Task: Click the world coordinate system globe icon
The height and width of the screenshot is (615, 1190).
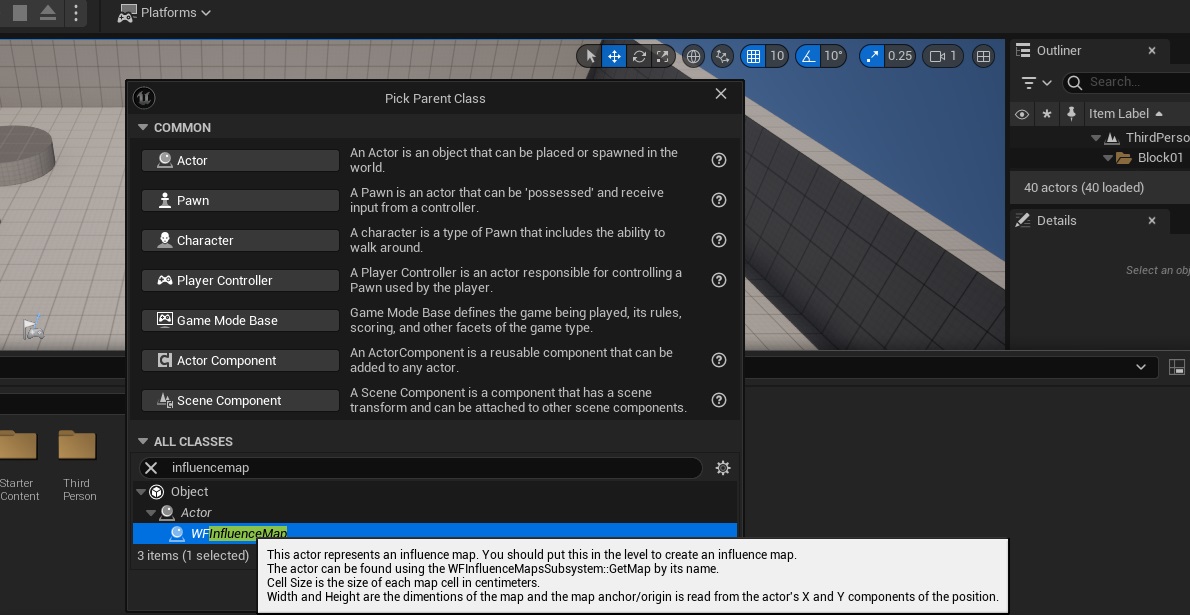Action: (693, 56)
